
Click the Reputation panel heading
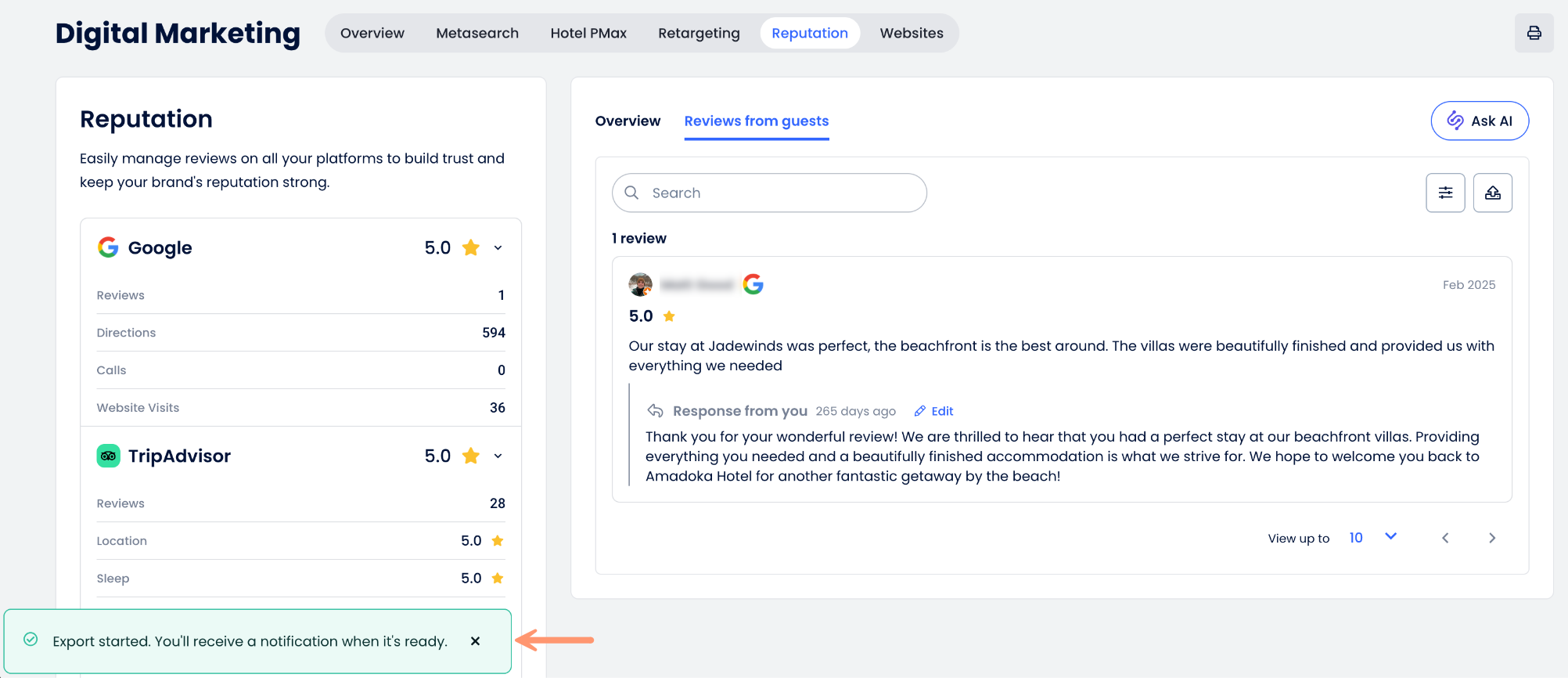coord(146,119)
